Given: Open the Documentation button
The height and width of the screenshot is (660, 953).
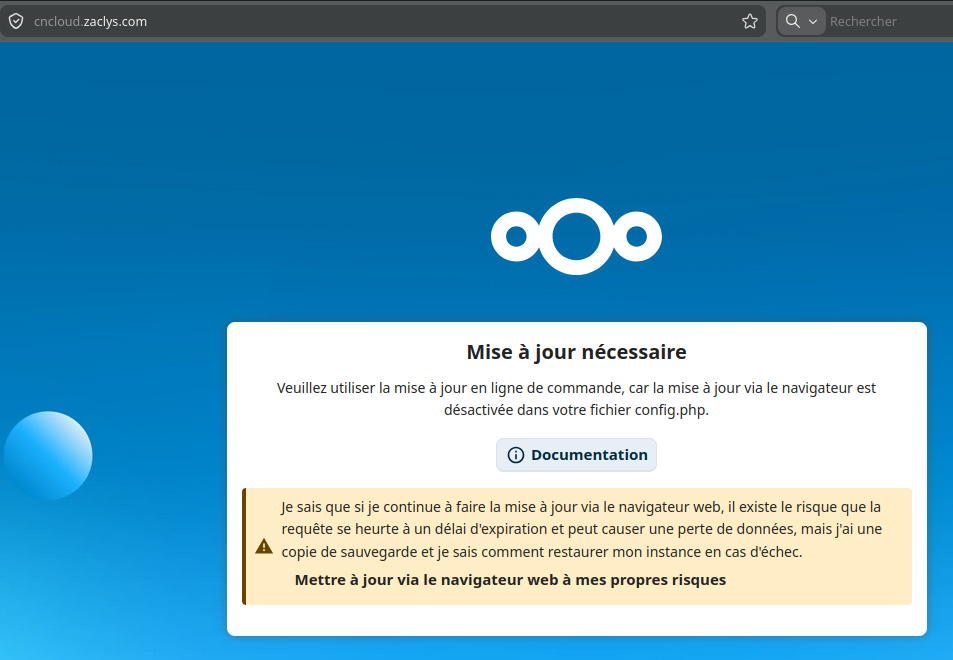Looking at the screenshot, I should tap(576, 455).
